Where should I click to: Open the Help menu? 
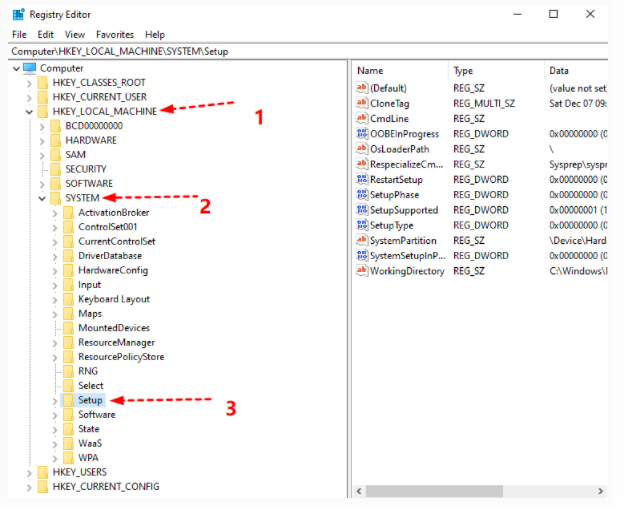pos(155,35)
